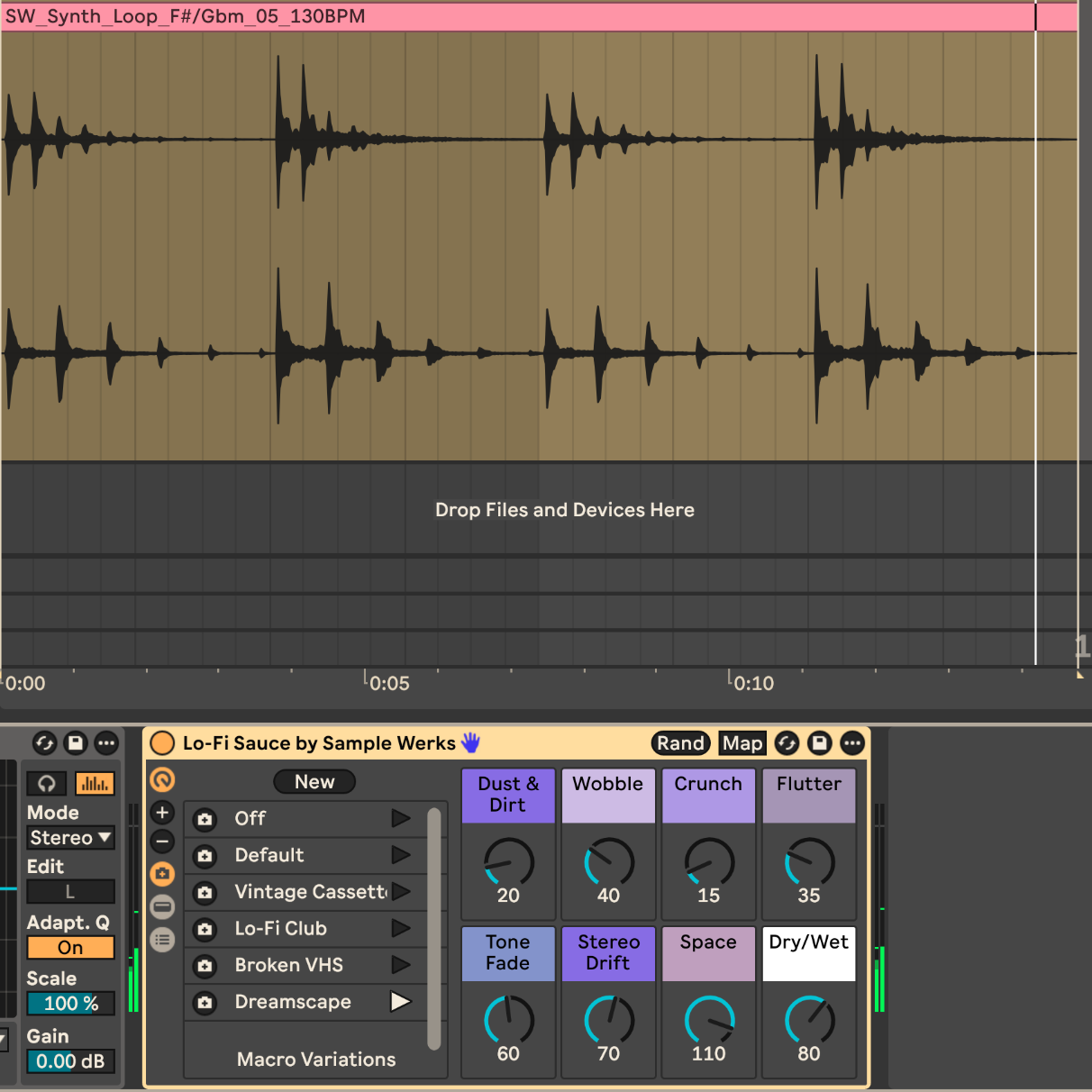This screenshot has height=1092, width=1092.
Task: Click the headphone audition icon in EQ
Action: [47, 784]
